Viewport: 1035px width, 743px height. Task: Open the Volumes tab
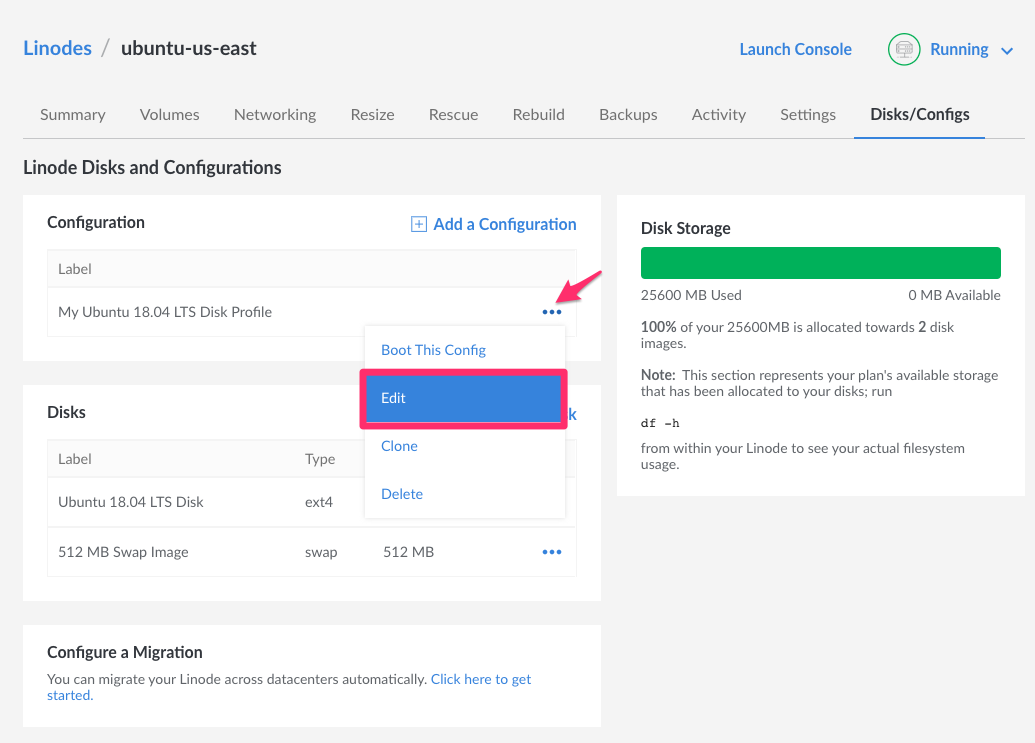pyautogui.click(x=169, y=114)
